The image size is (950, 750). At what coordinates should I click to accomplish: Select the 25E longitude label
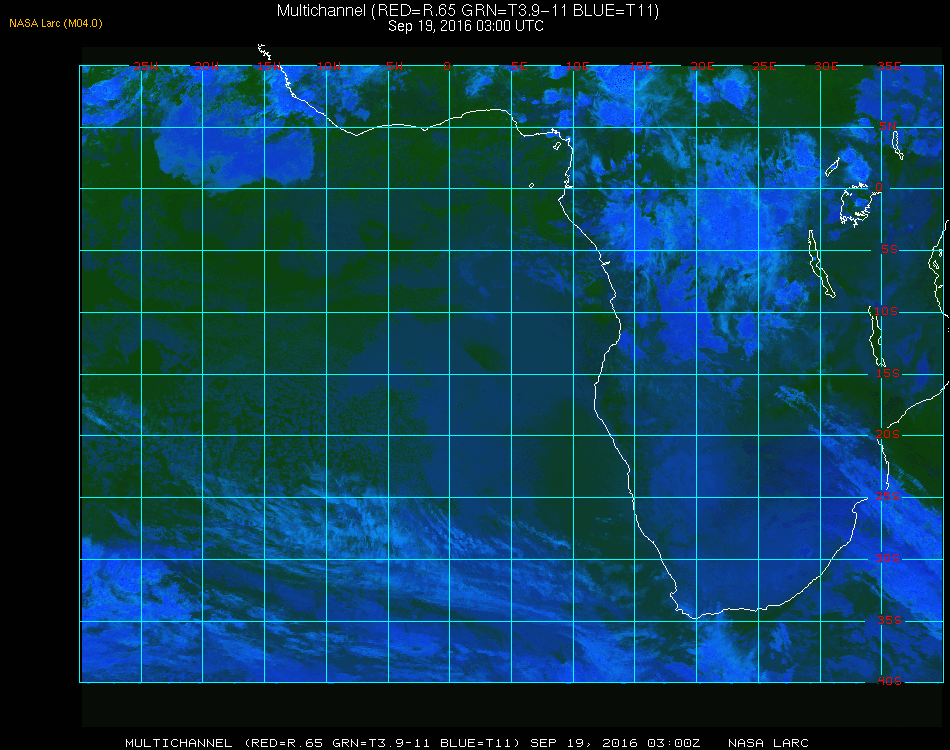(x=764, y=66)
